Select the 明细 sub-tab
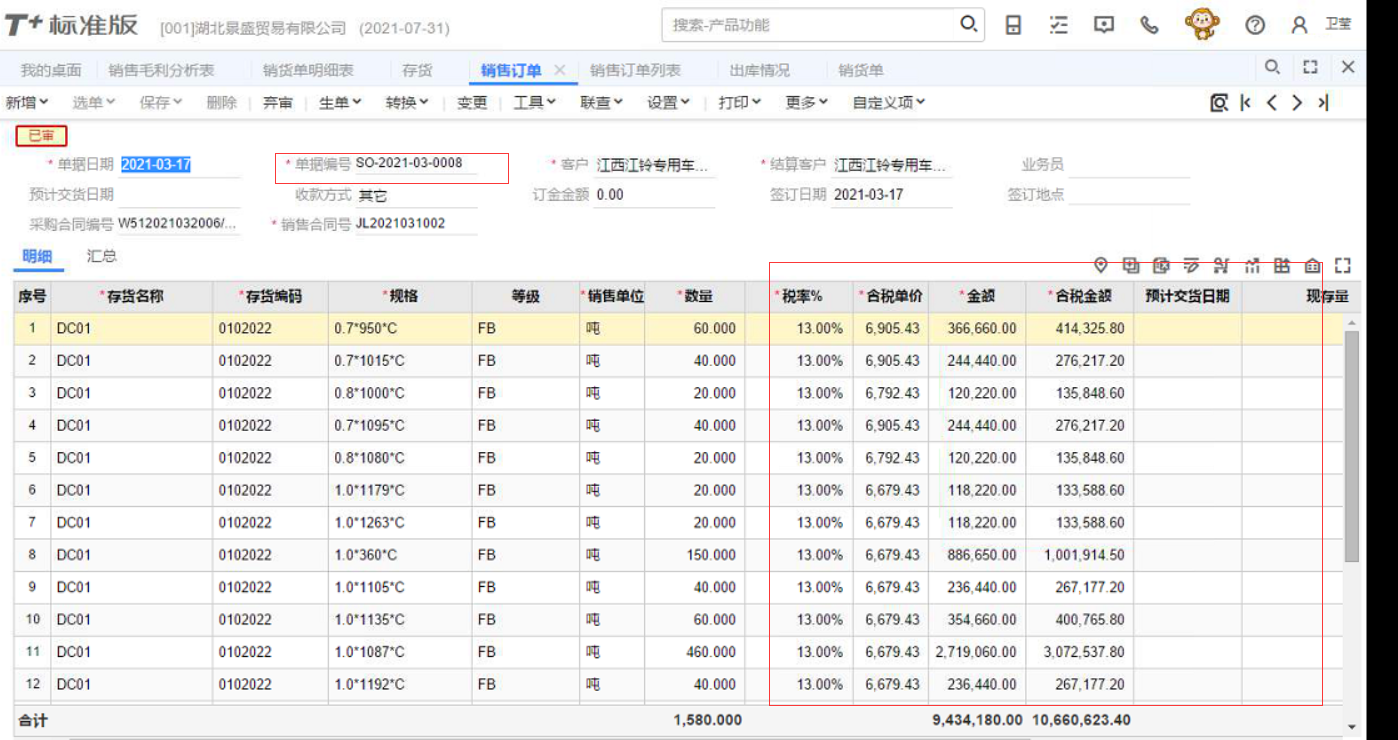 pyautogui.click(x=37, y=256)
